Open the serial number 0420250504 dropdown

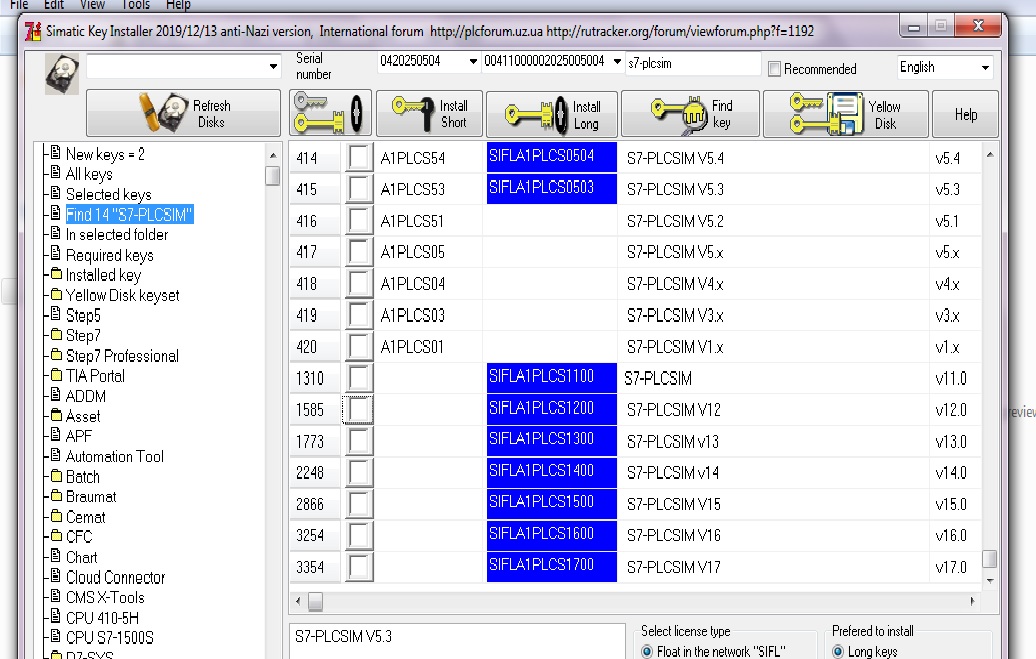[x=474, y=61]
